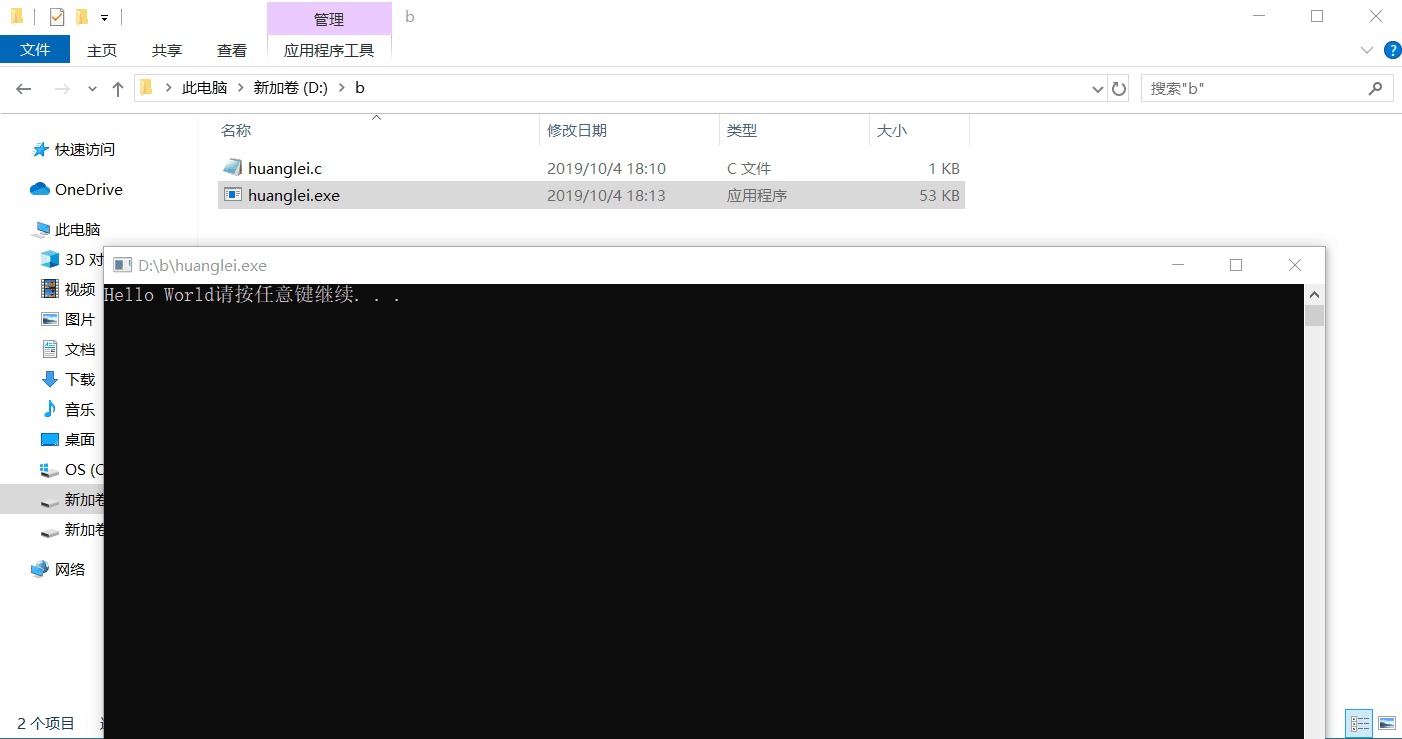The height and width of the screenshot is (739, 1402).
Task: Refresh the folder with the refresh icon
Action: pyautogui.click(x=1119, y=89)
